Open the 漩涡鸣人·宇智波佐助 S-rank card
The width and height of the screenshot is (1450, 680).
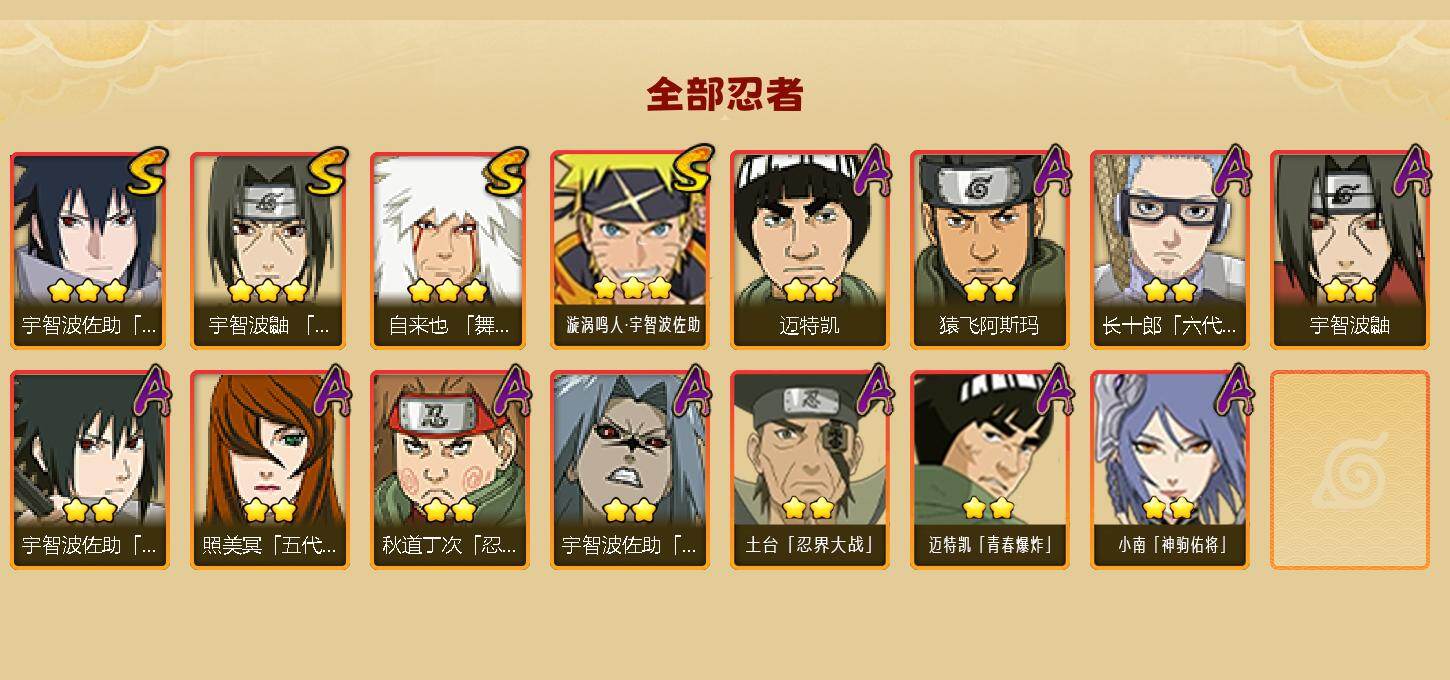629,250
